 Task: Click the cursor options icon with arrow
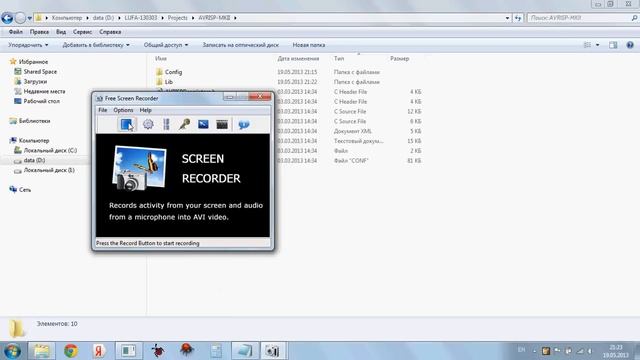coord(203,124)
